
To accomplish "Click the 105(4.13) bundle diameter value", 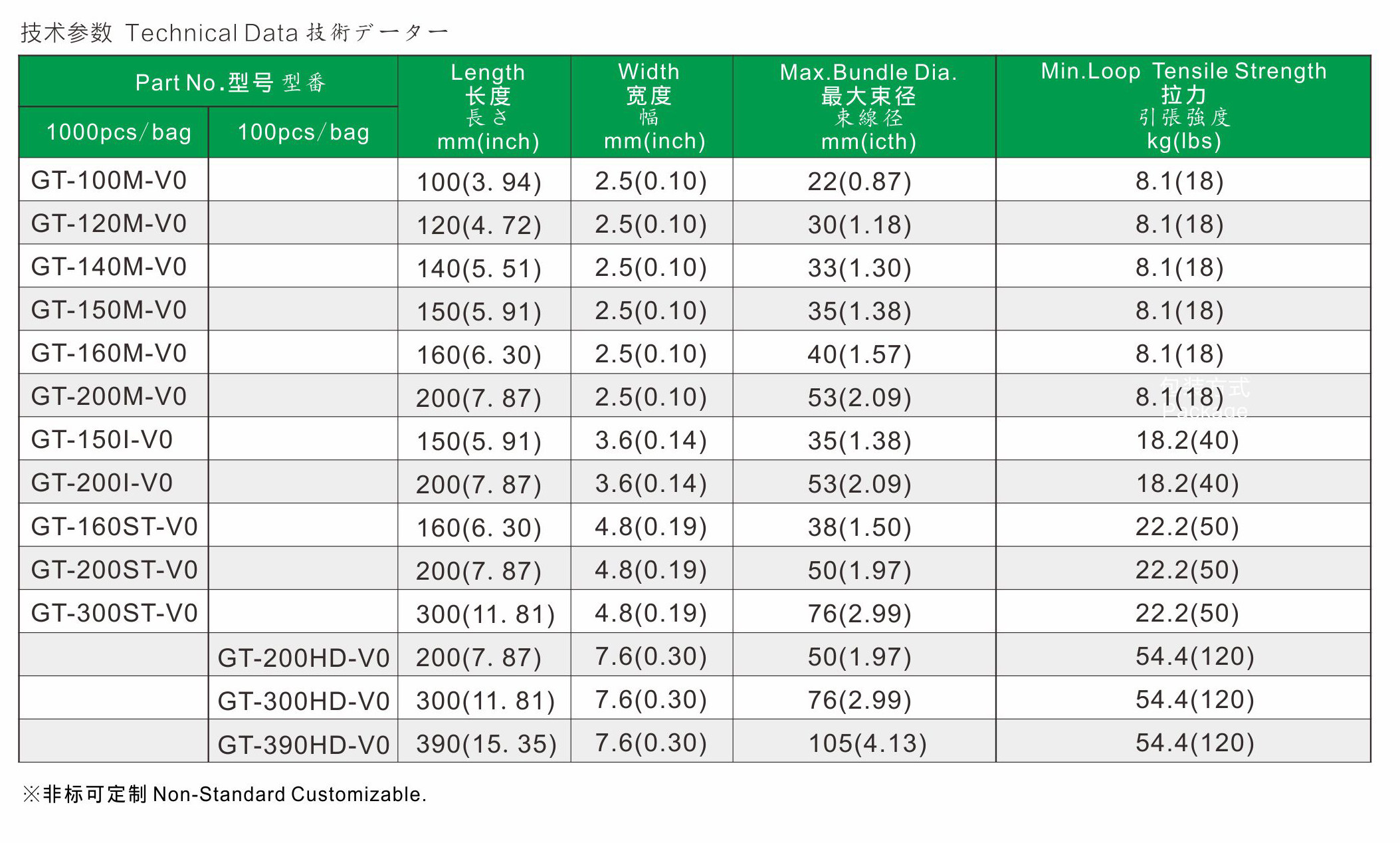I will 867,743.
